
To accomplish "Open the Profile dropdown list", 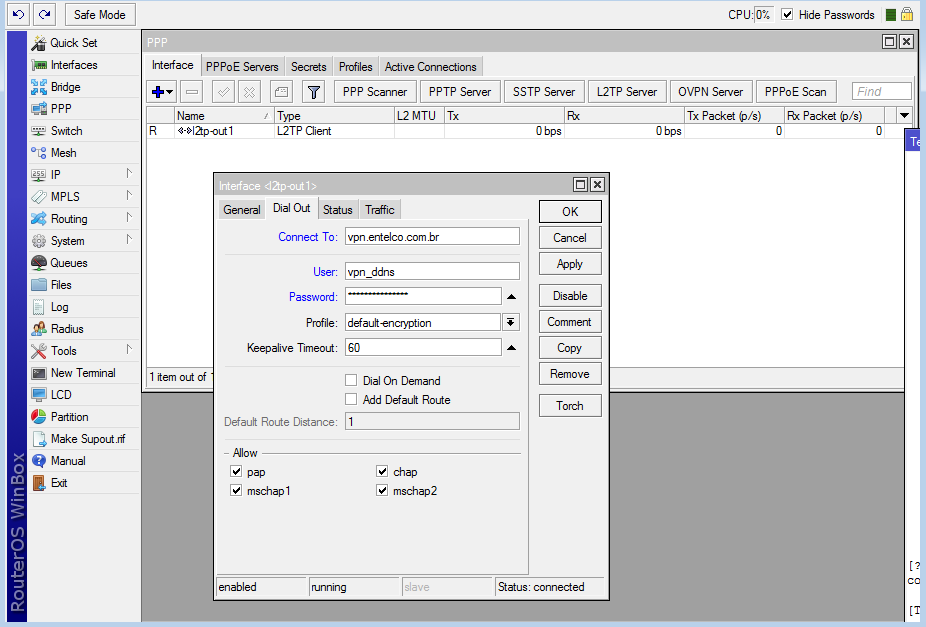I will pyautogui.click(x=511, y=322).
